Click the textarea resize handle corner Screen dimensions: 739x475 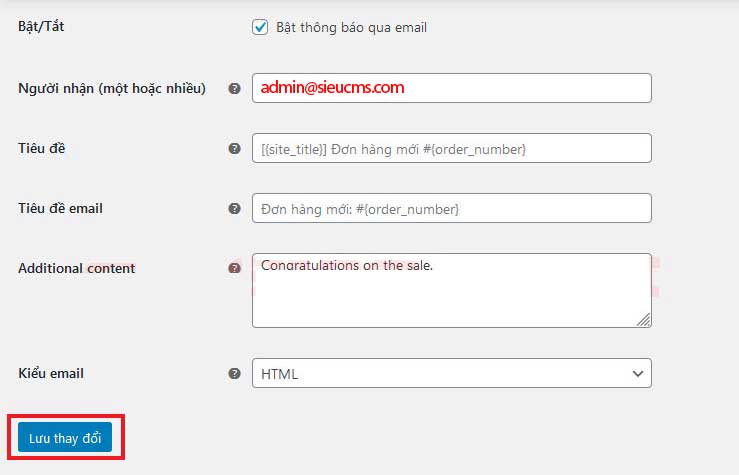pyautogui.click(x=644, y=320)
